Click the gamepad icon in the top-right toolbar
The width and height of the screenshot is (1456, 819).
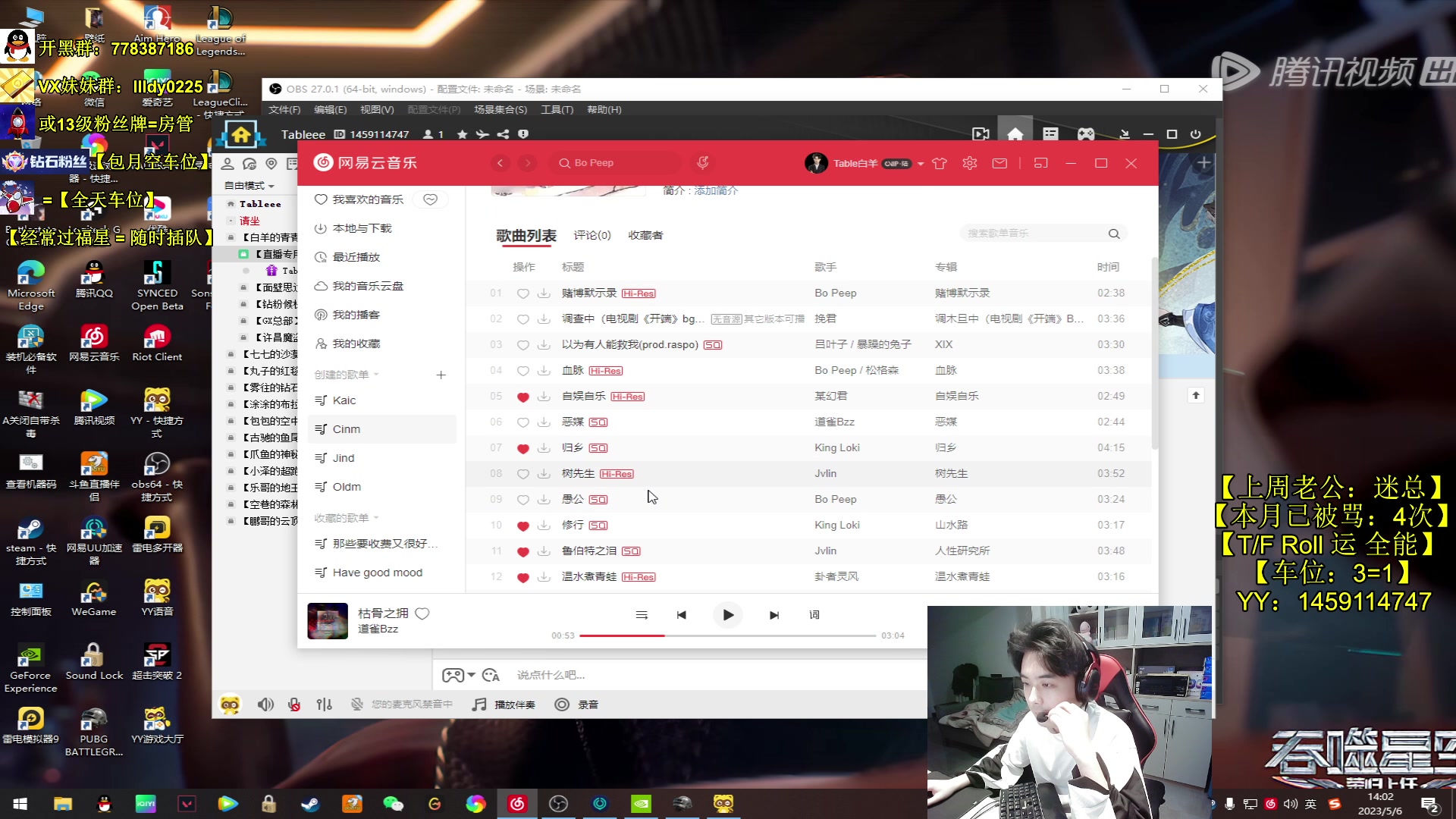(1085, 133)
